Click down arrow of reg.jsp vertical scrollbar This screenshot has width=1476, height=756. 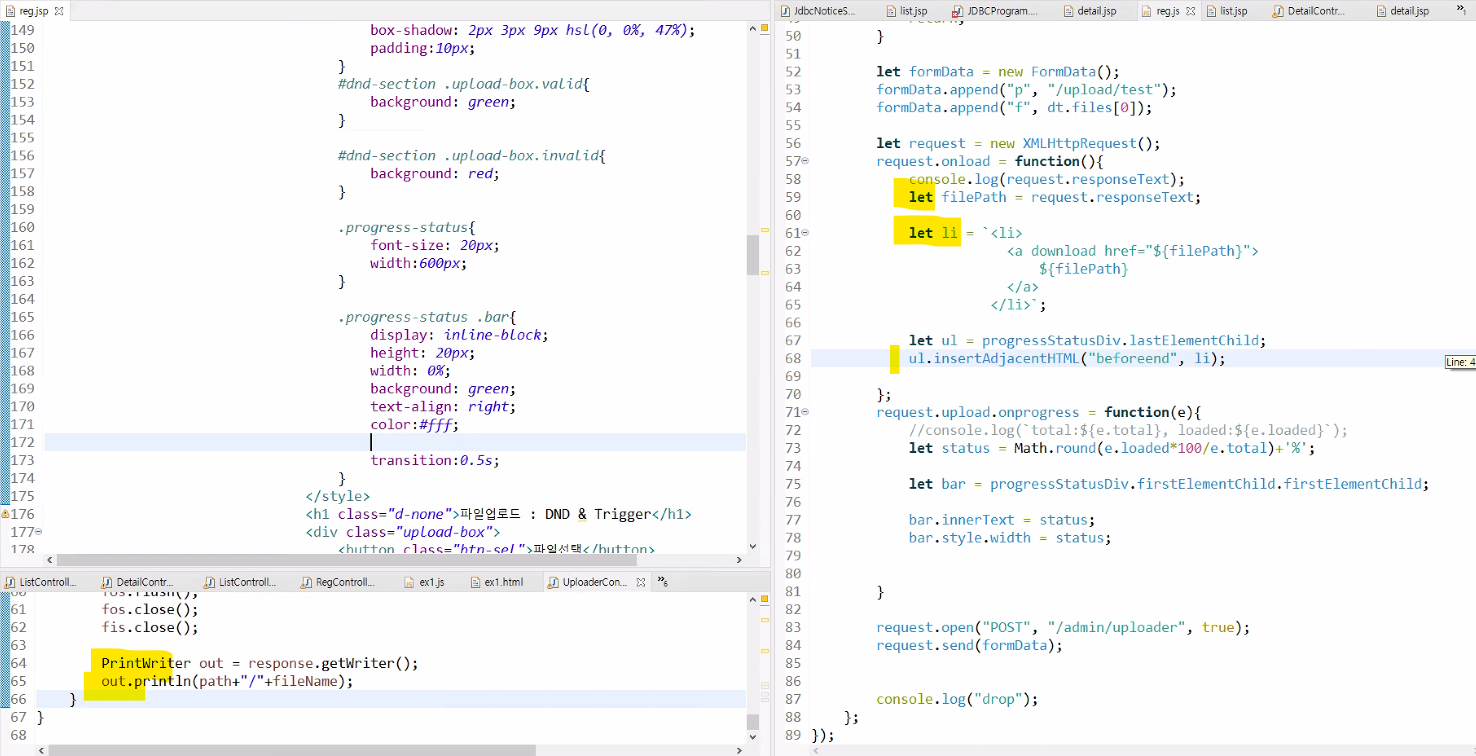click(753, 547)
